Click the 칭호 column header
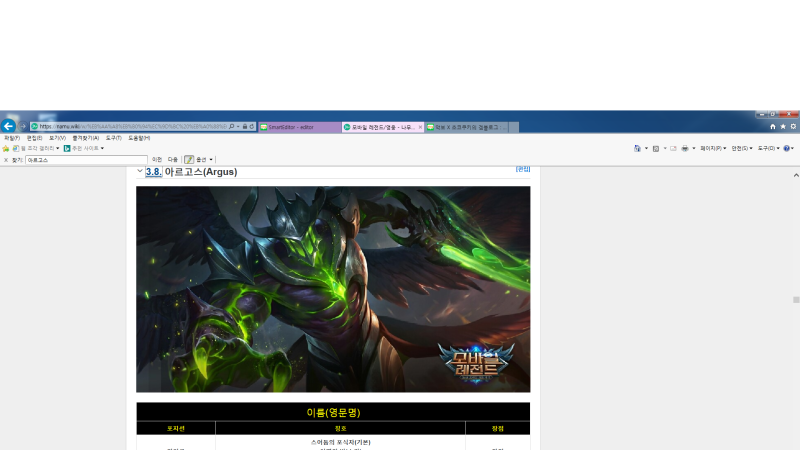Screen dimensions: 800x450 click(x=340, y=429)
